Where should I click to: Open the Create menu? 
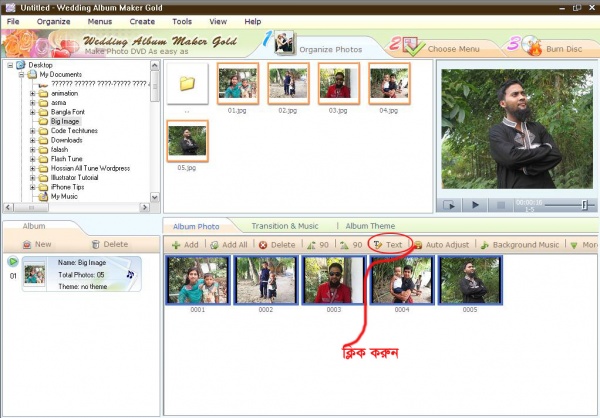tap(142, 21)
